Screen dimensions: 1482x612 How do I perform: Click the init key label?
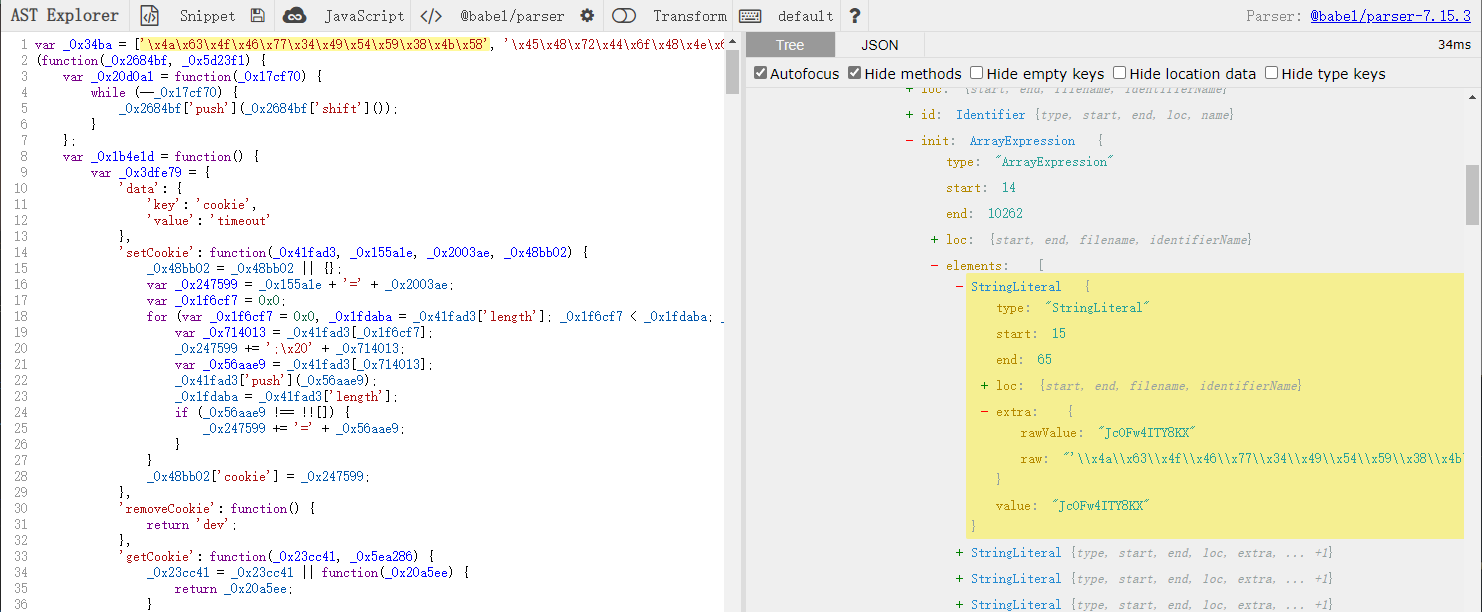tap(938, 141)
